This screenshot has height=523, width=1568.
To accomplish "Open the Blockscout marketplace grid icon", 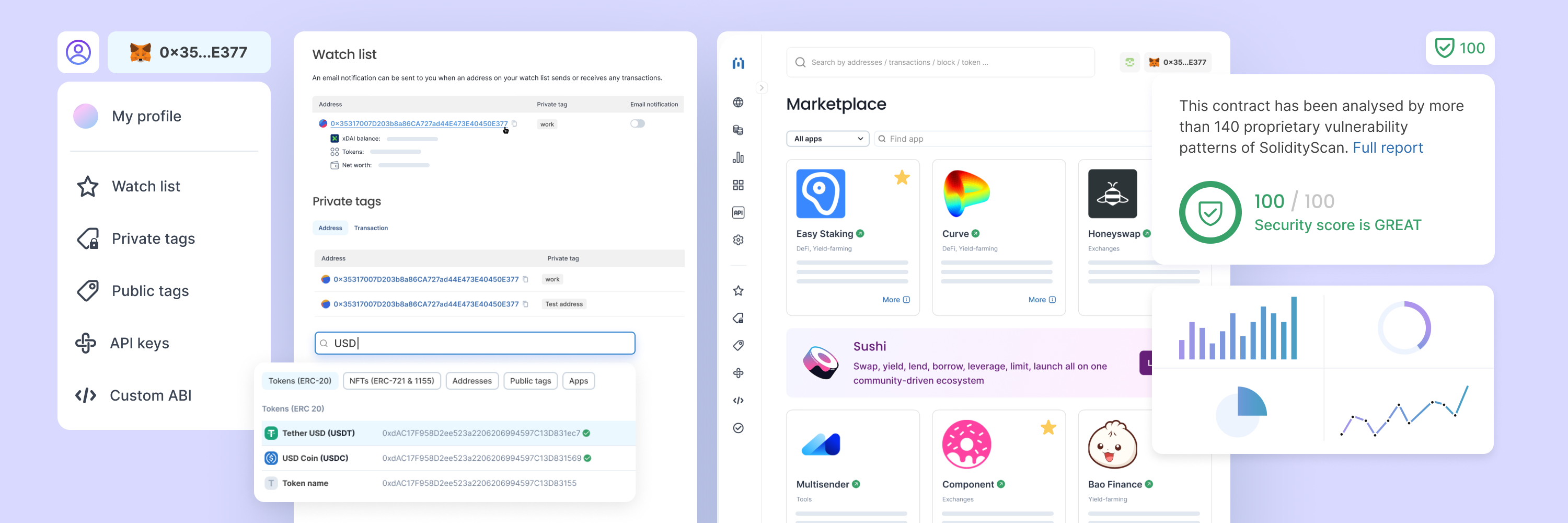I will click(x=739, y=185).
